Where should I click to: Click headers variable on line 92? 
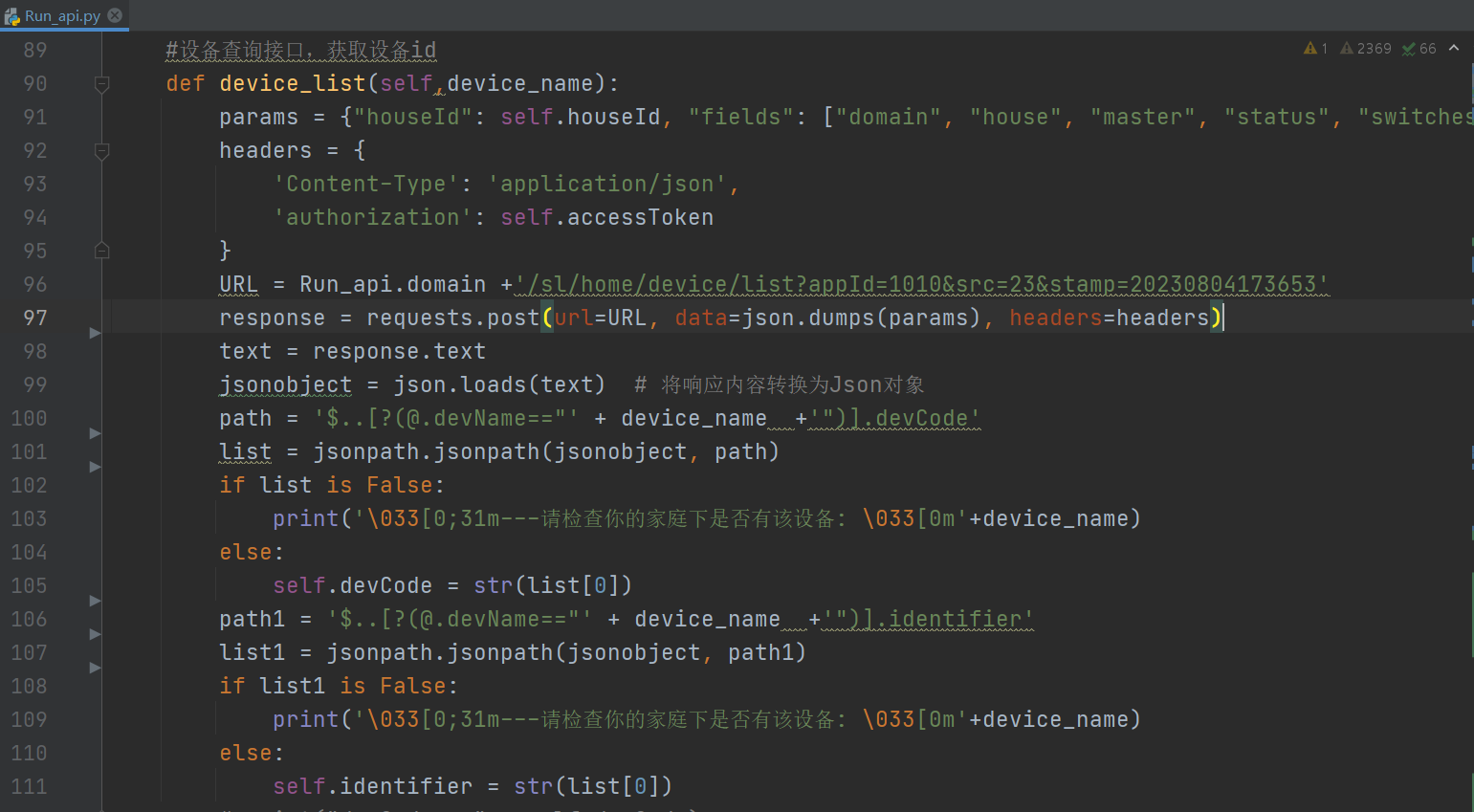coord(265,150)
